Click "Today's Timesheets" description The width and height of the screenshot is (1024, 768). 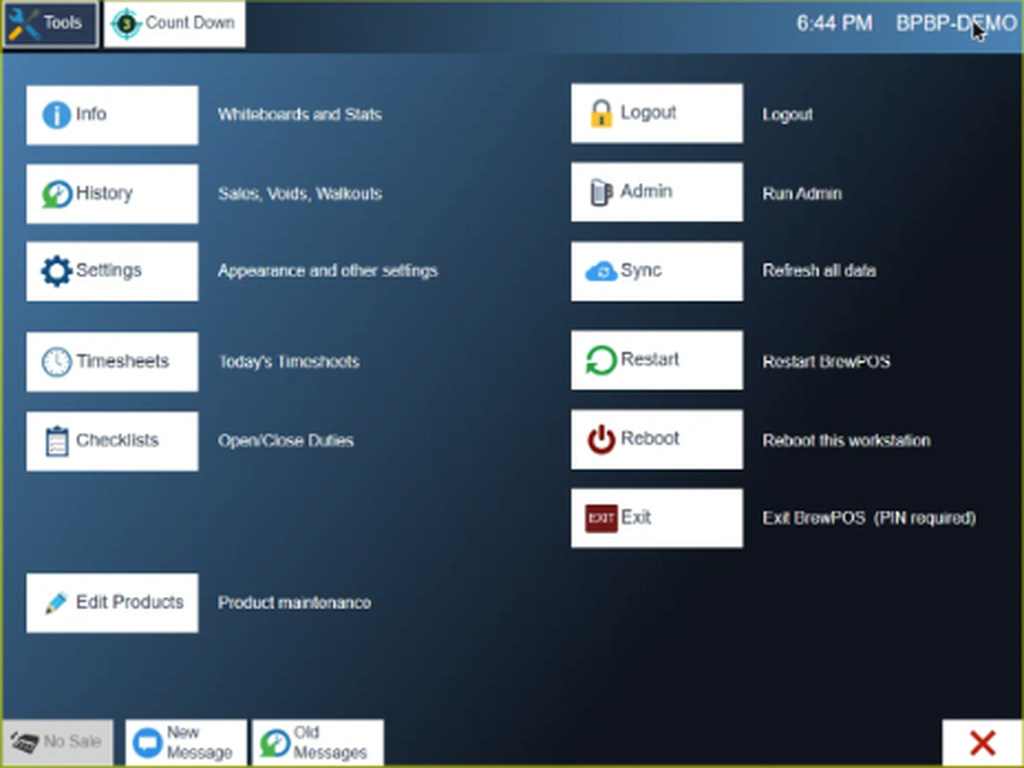pos(289,362)
